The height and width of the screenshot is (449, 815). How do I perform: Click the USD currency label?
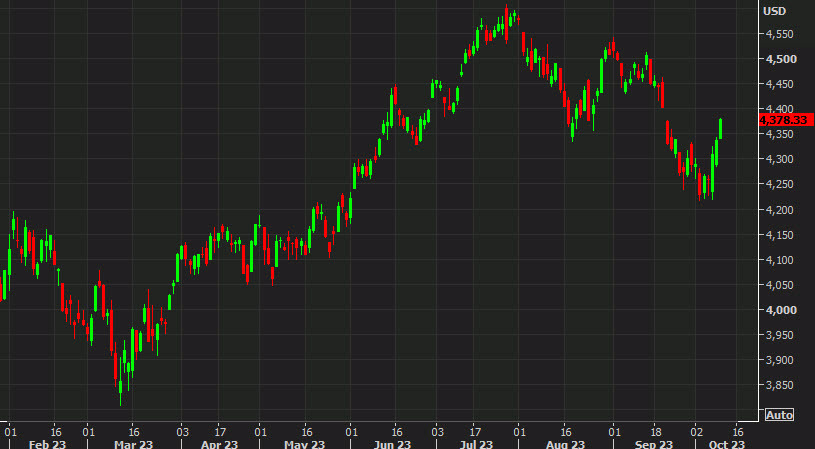(x=774, y=11)
